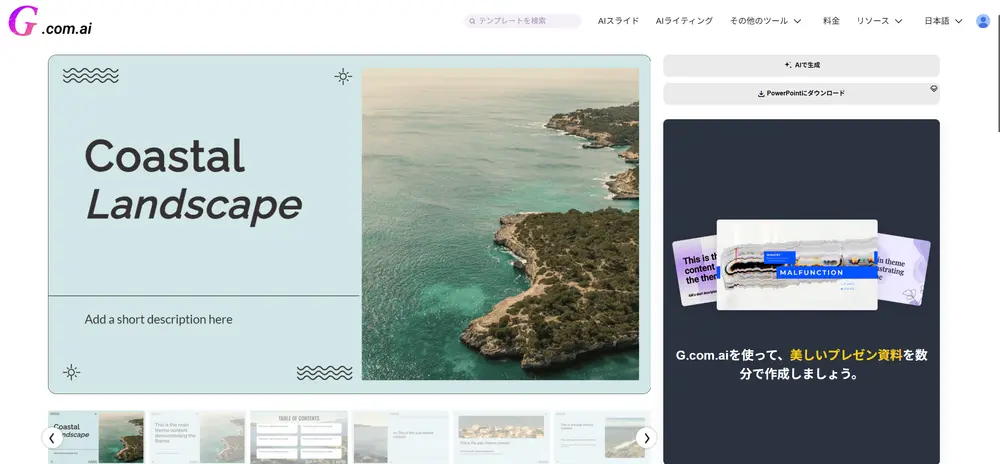The width and height of the screenshot is (1000, 464).
Task: Click the search magnifier icon
Action: pos(473,21)
